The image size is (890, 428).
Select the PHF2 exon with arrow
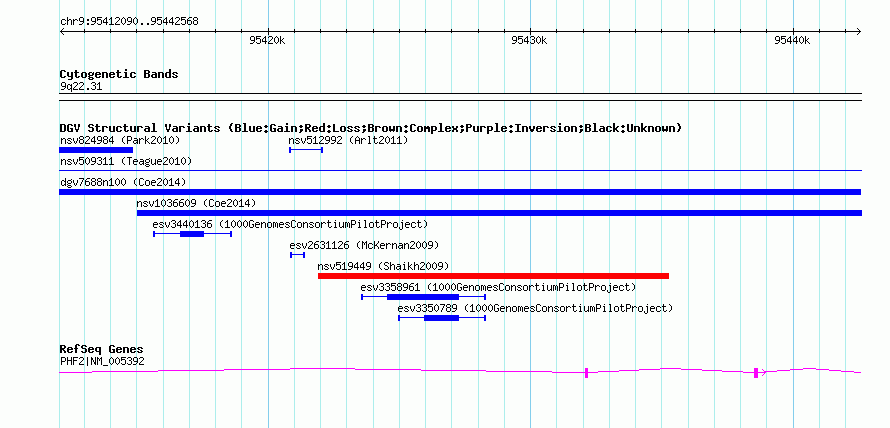(757, 373)
